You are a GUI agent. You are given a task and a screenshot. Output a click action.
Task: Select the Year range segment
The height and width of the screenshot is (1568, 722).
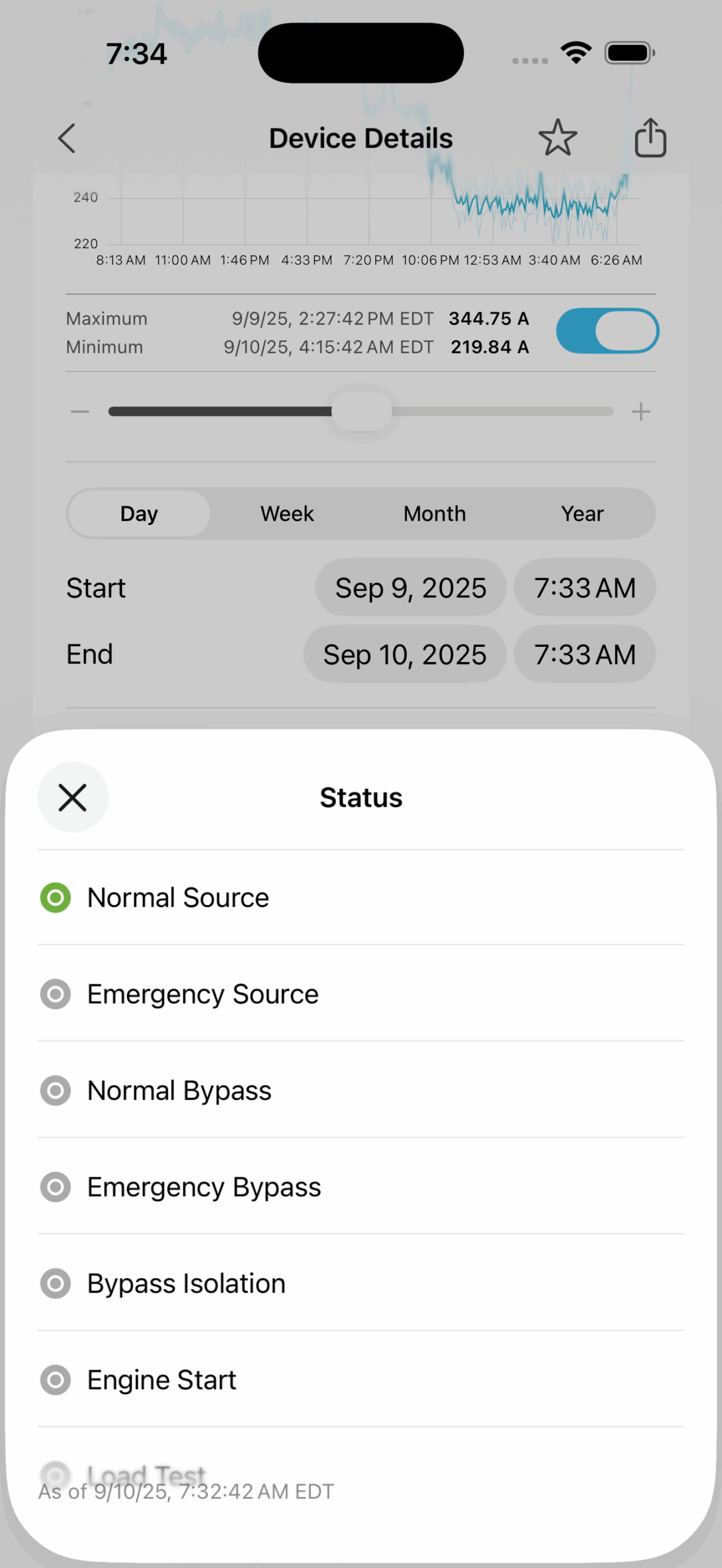pos(582,514)
